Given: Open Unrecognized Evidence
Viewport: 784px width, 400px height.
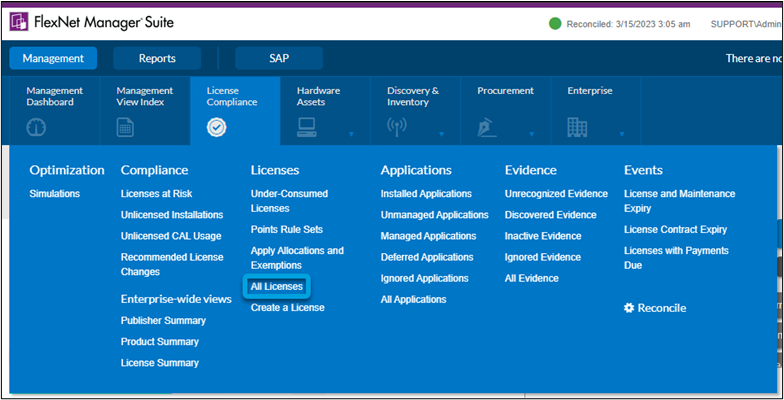Looking at the screenshot, I should coord(556,194).
